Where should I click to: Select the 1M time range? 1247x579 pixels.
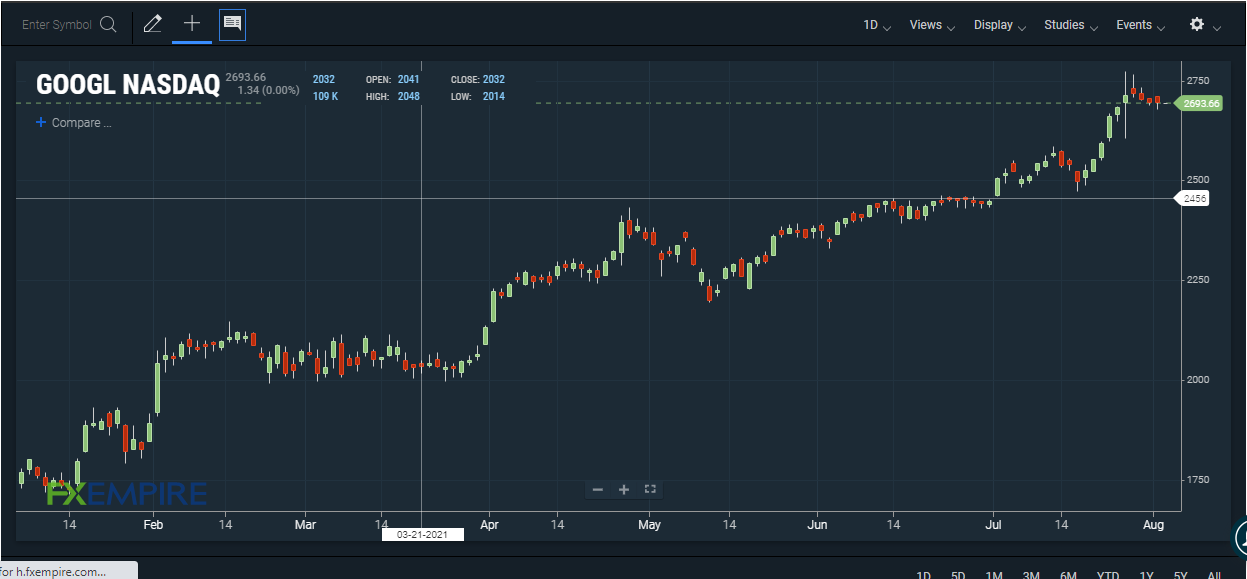pos(993,574)
